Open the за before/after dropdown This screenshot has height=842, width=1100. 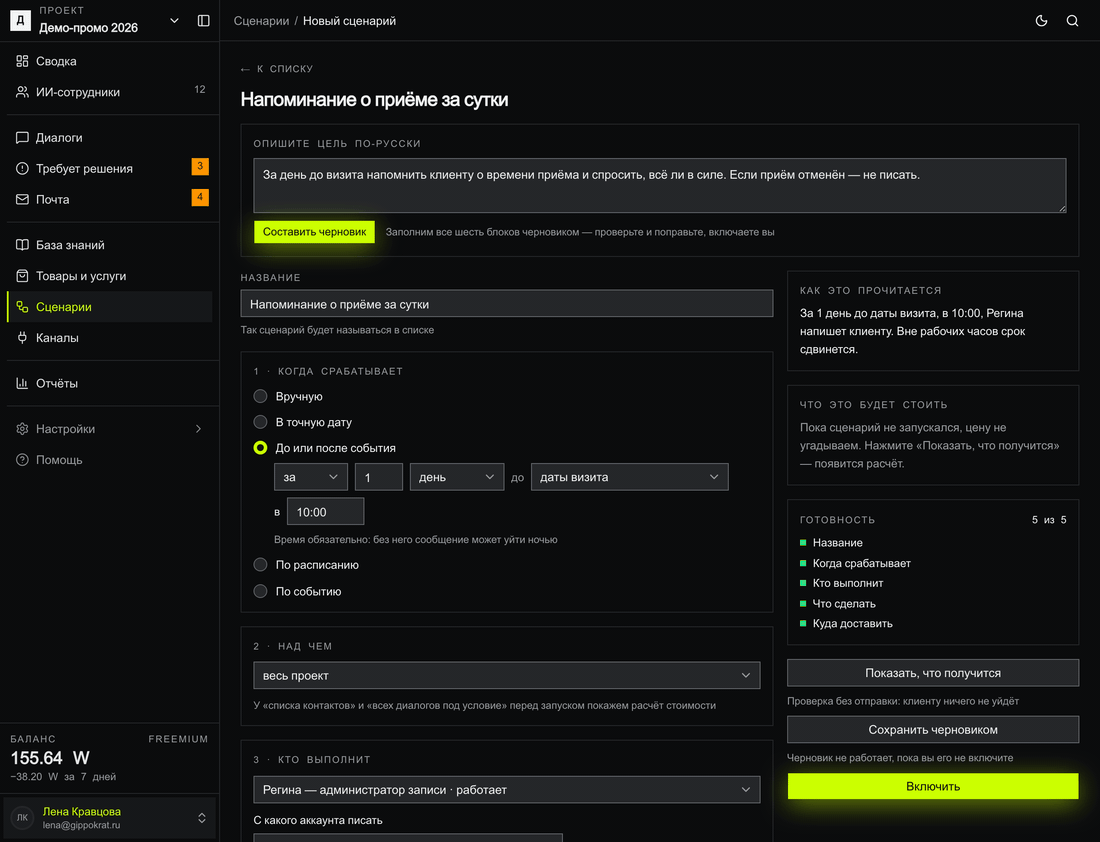click(311, 477)
